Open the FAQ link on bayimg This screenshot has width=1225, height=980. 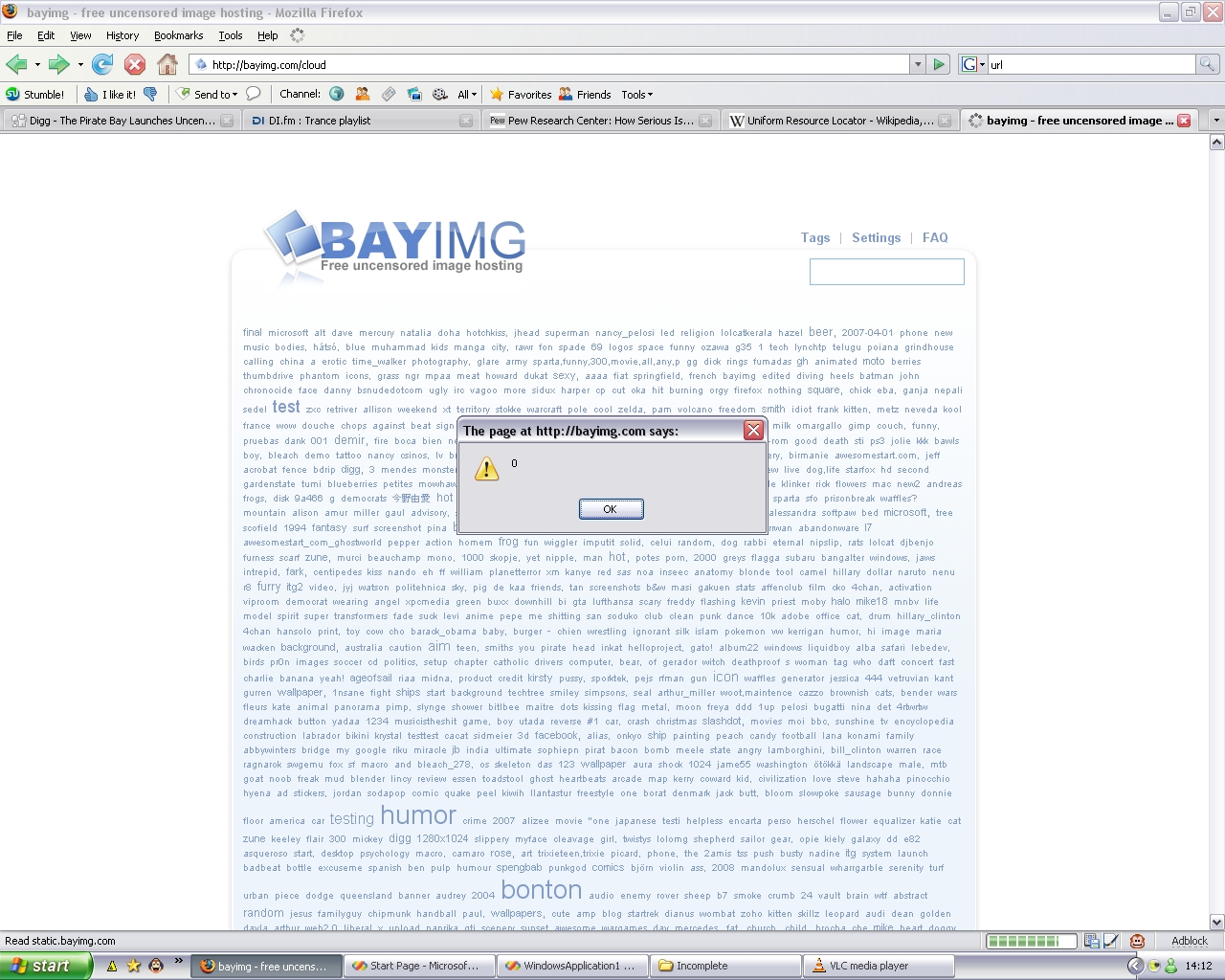[x=935, y=237]
